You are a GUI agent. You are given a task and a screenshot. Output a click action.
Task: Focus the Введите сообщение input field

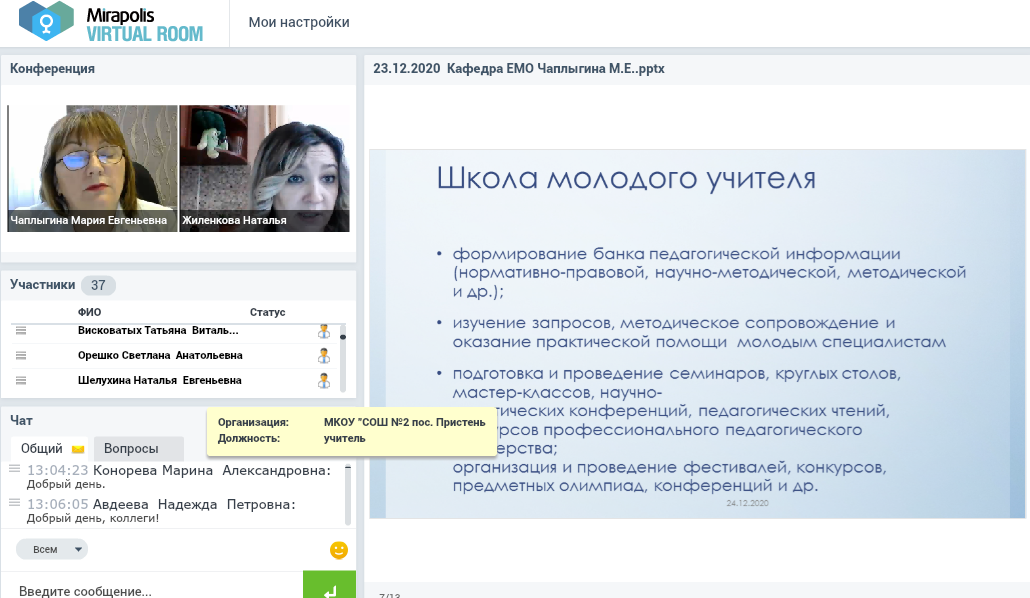pos(152,588)
